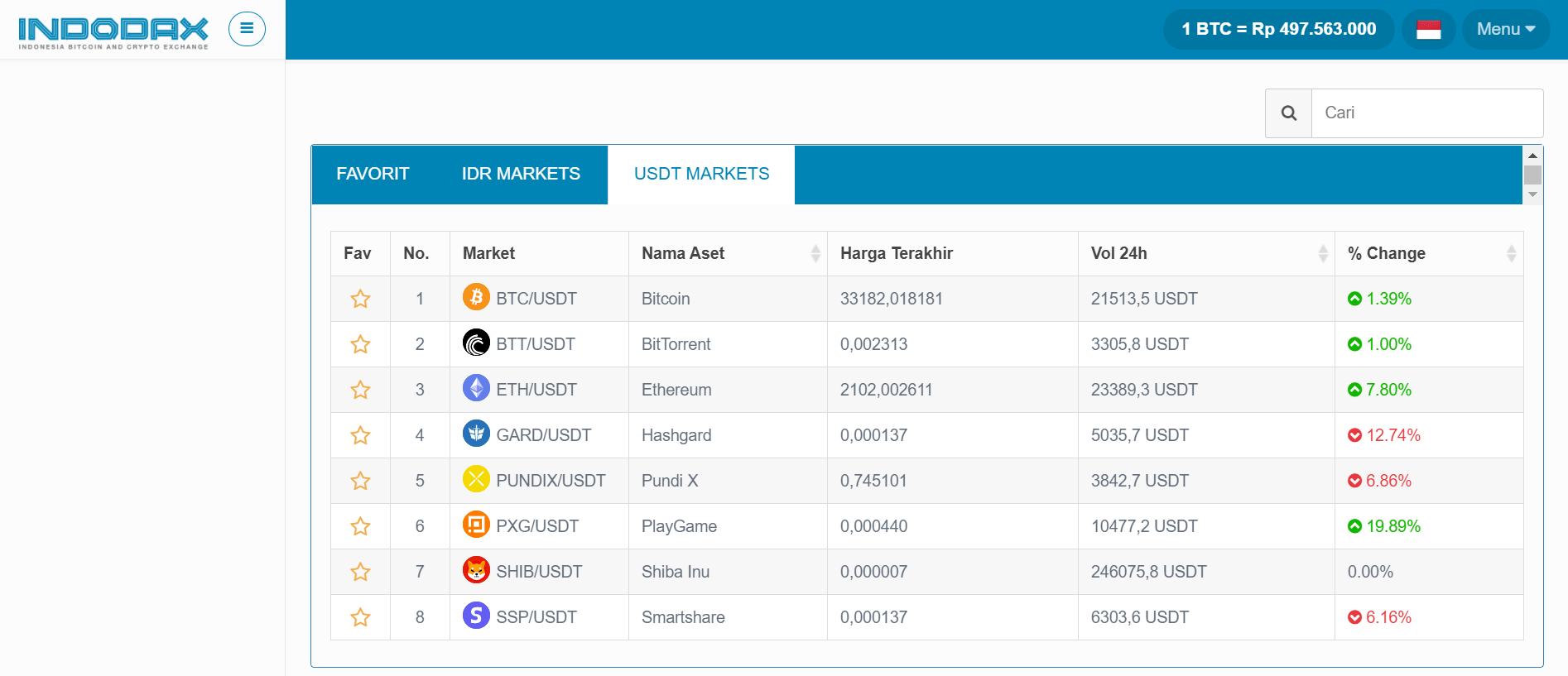Open the BTC/USDT market link

(x=536, y=299)
